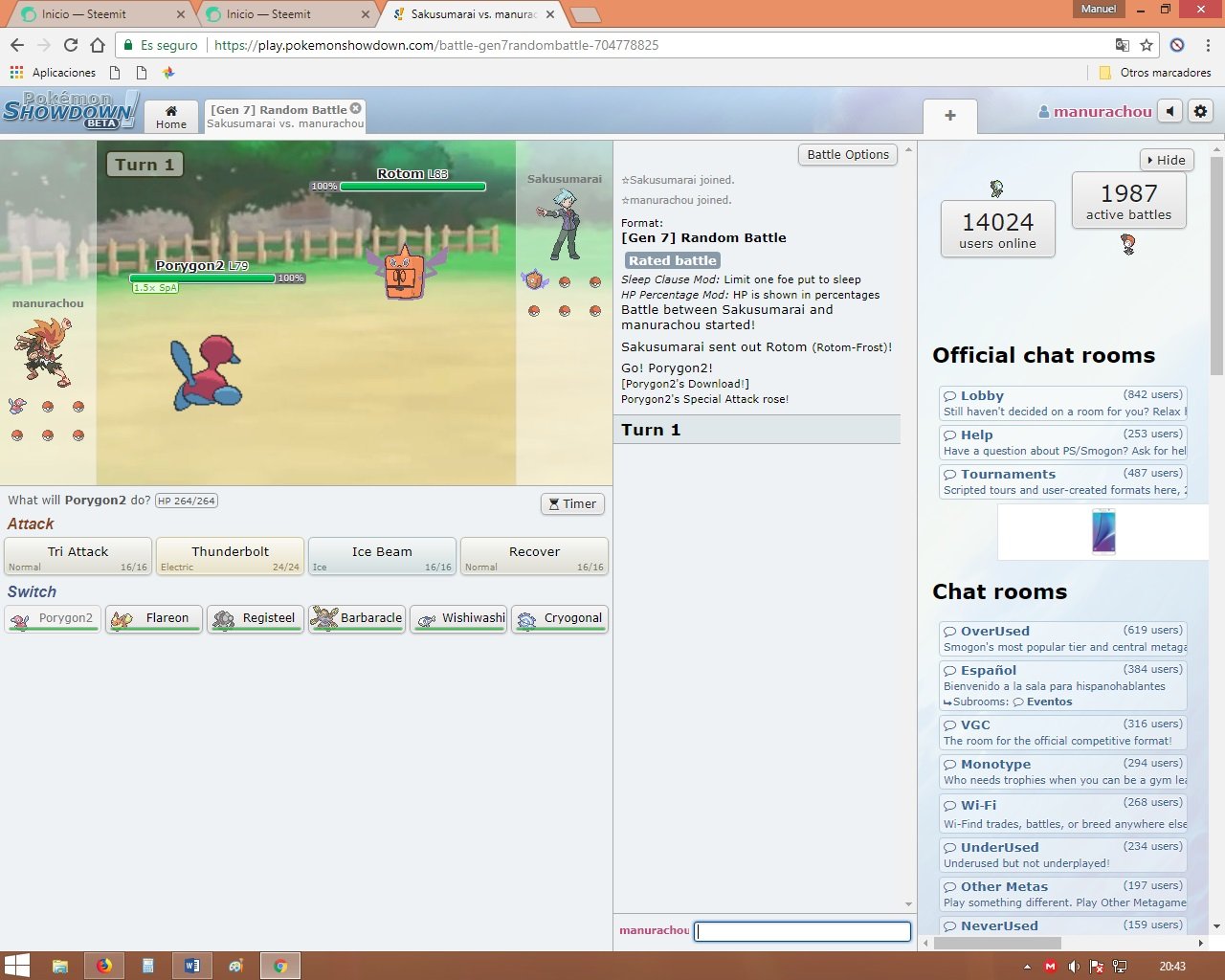Mute sound with the speaker icon
This screenshot has width=1225, height=980.
pos(1170,111)
